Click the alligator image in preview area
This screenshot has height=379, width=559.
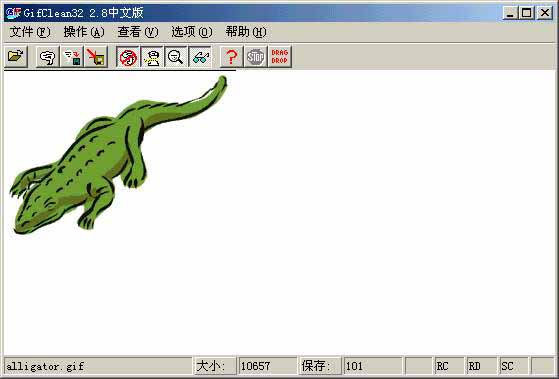tap(118, 155)
